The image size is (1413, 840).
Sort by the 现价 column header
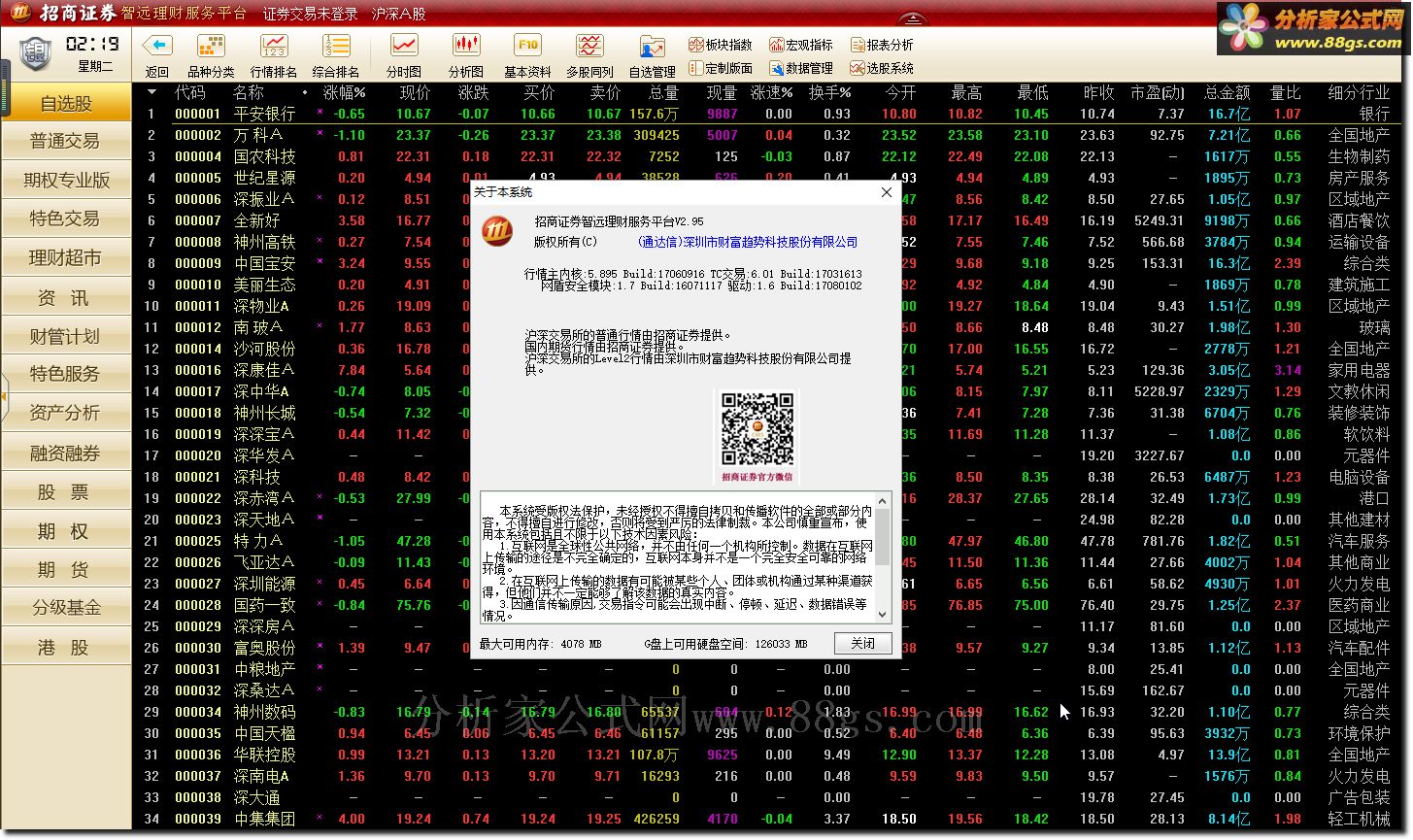pyautogui.click(x=415, y=92)
